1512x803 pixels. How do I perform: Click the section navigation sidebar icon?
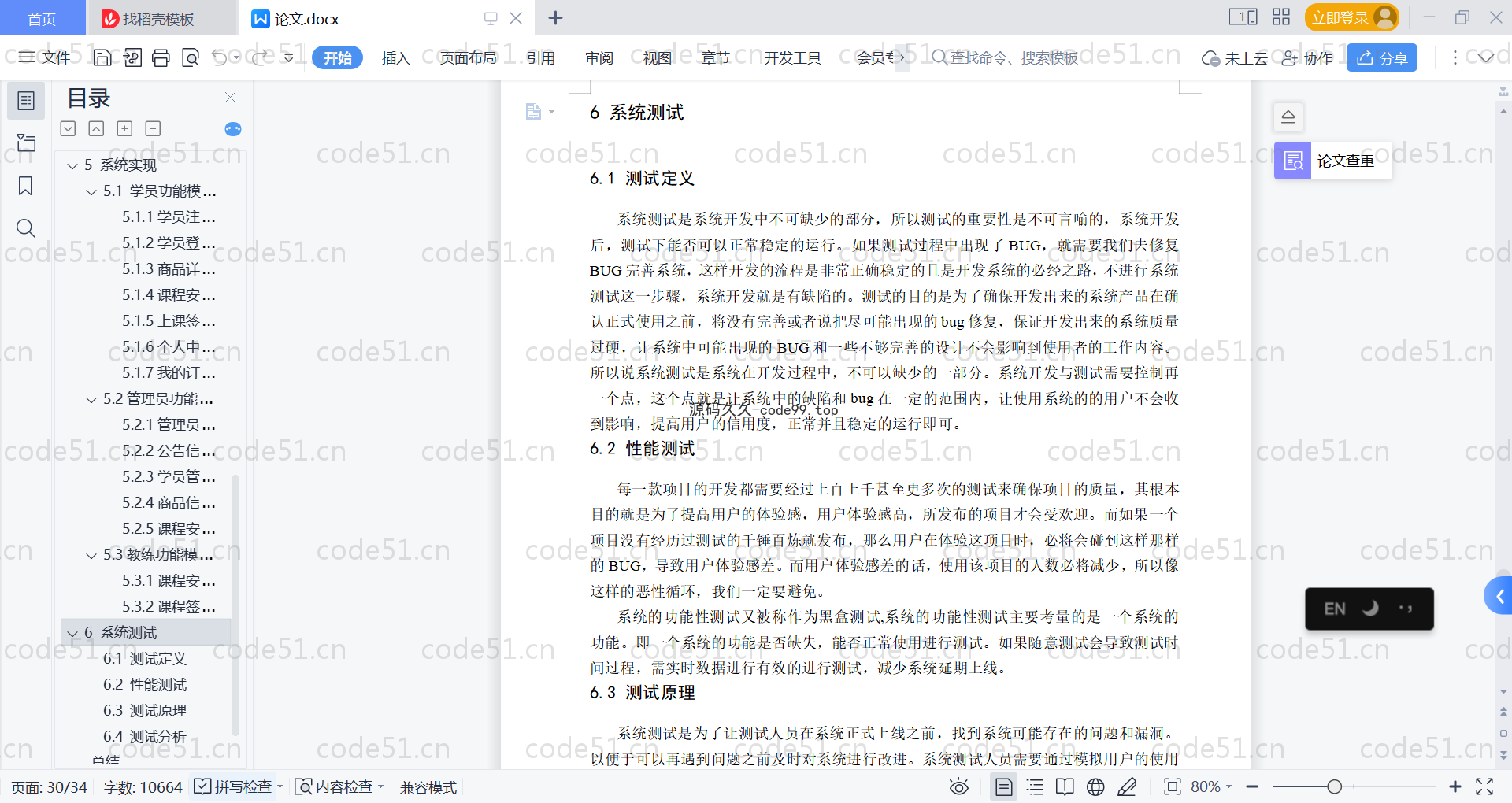(x=26, y=142)
